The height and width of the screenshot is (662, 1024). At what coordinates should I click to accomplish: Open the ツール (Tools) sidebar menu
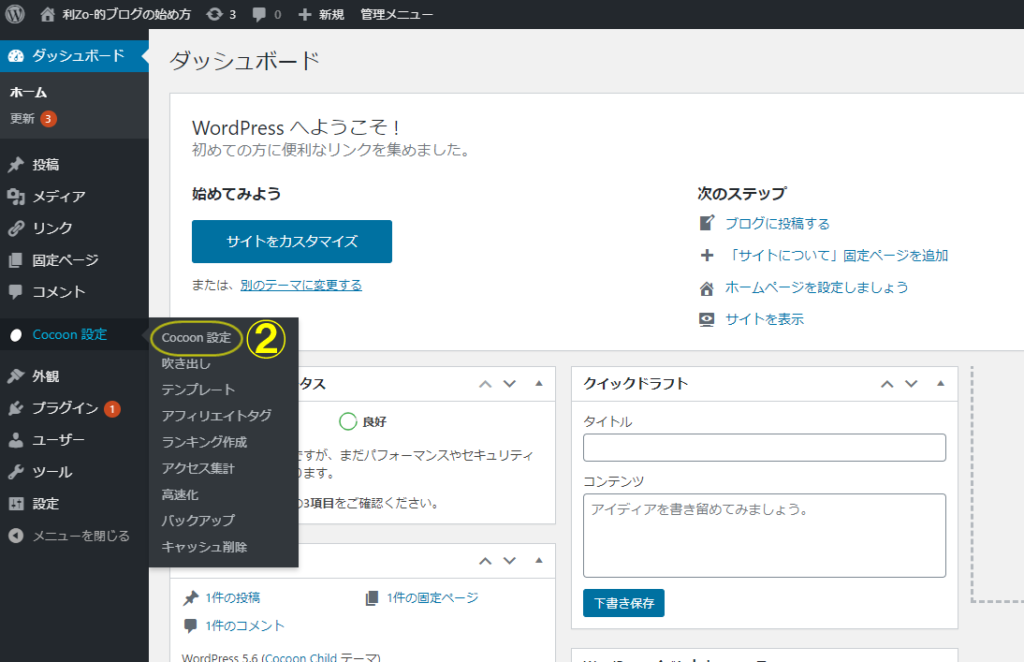[52, 472]
